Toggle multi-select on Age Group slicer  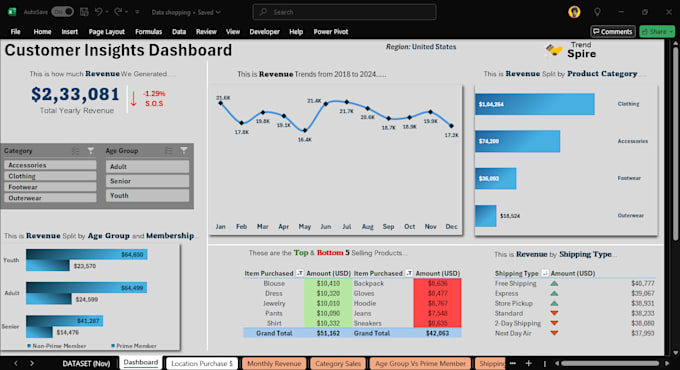tap(169, 151)
